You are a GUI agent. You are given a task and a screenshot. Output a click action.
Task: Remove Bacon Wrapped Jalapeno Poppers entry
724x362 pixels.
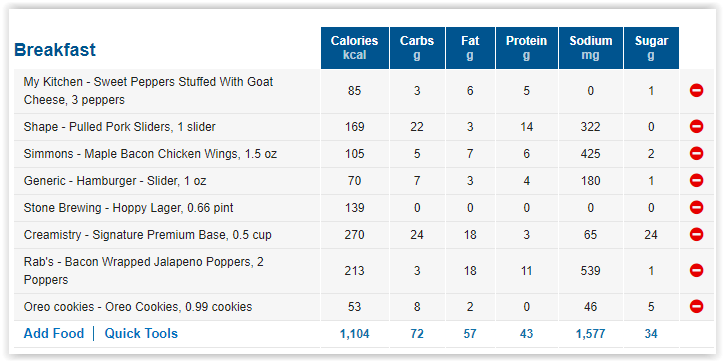696,271
